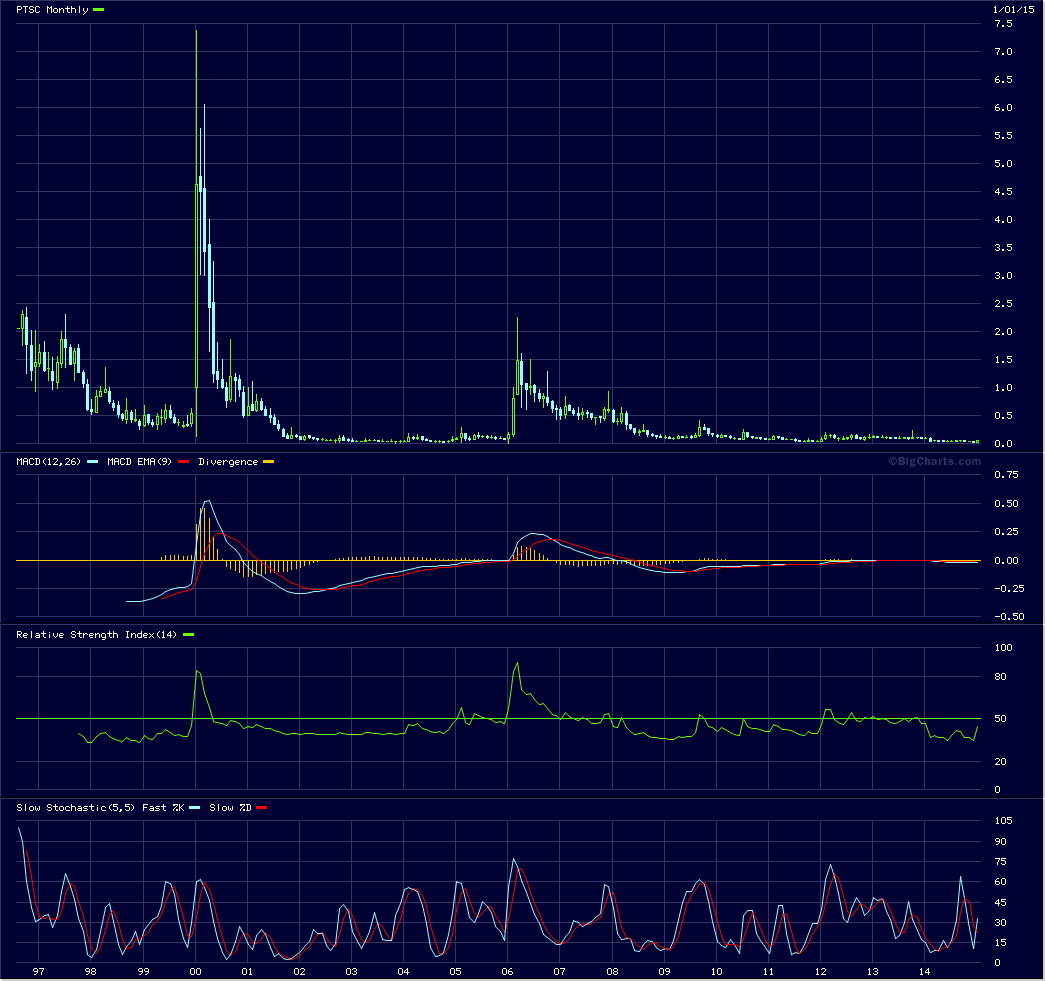The height and width of the screenshot is (981, 1045).
Task: Click the Divergence legend label
Action: point(228,461)
